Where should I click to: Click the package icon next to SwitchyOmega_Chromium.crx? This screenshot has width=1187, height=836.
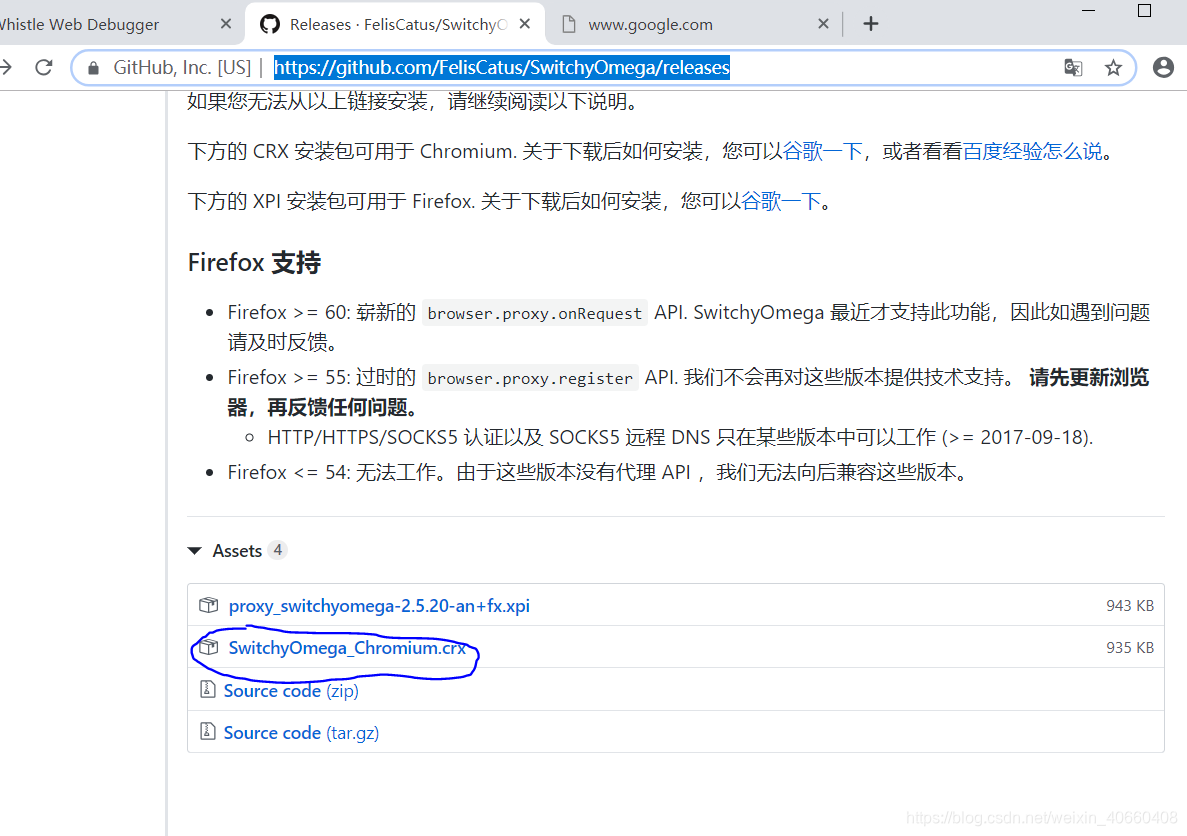tap(208, 647)
